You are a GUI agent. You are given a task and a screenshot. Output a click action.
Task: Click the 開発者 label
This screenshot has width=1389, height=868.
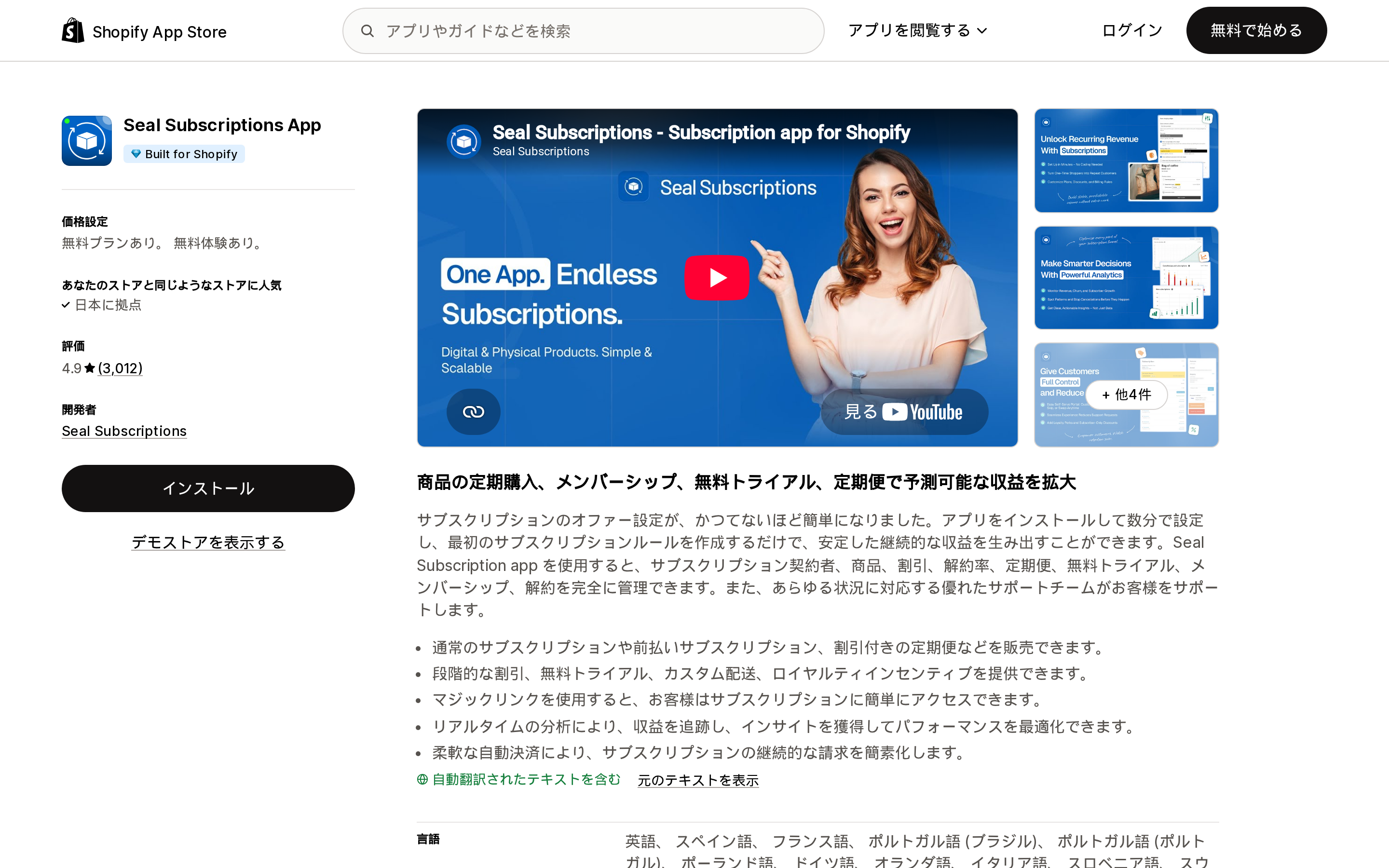coord(79,410)
